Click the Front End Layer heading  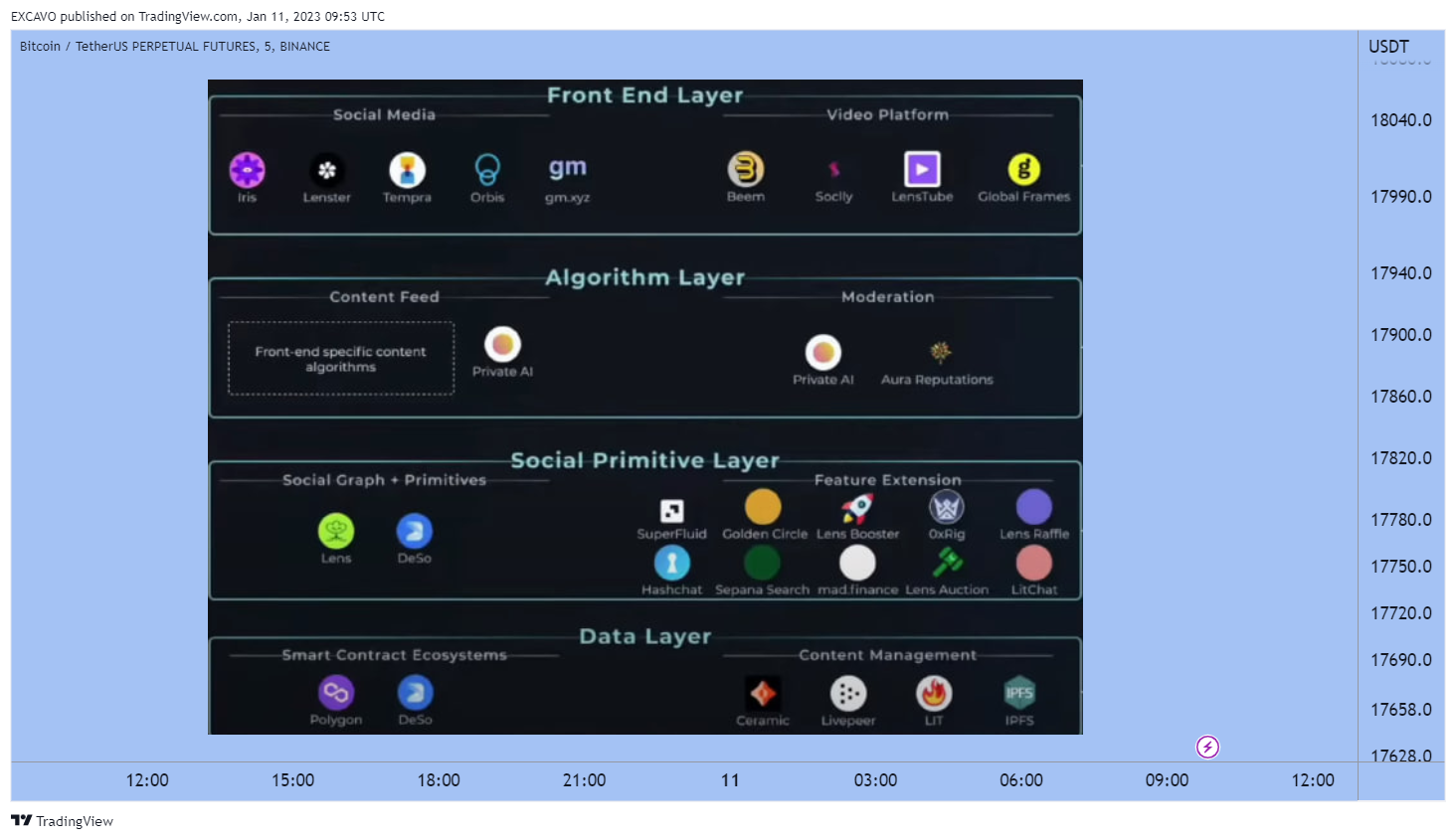645,95
